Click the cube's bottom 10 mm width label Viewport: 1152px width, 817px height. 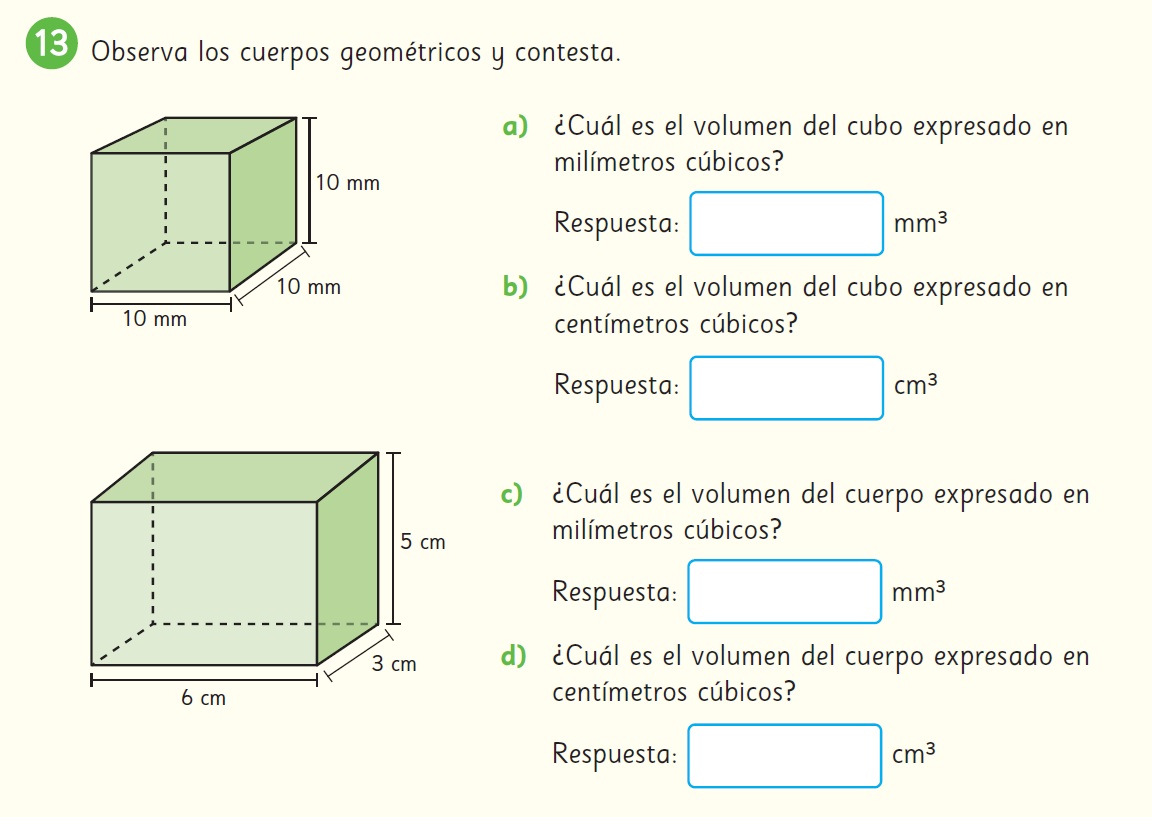click(154, 319)
